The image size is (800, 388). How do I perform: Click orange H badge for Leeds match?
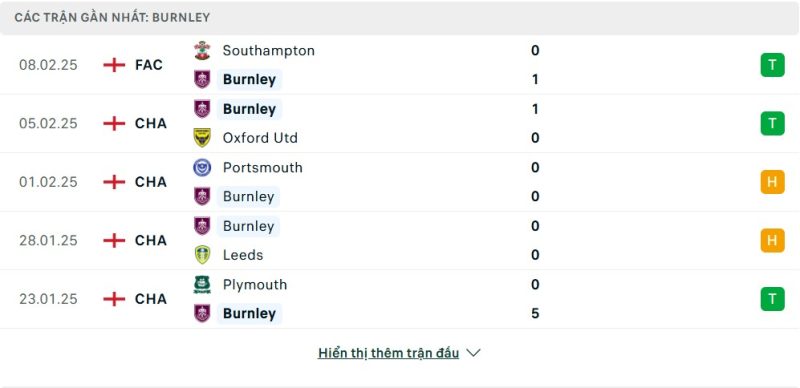coord(772,240)
